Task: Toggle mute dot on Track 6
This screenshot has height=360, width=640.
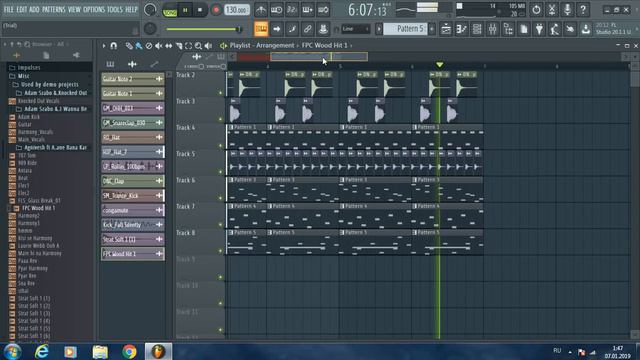Action: point(220,198)
